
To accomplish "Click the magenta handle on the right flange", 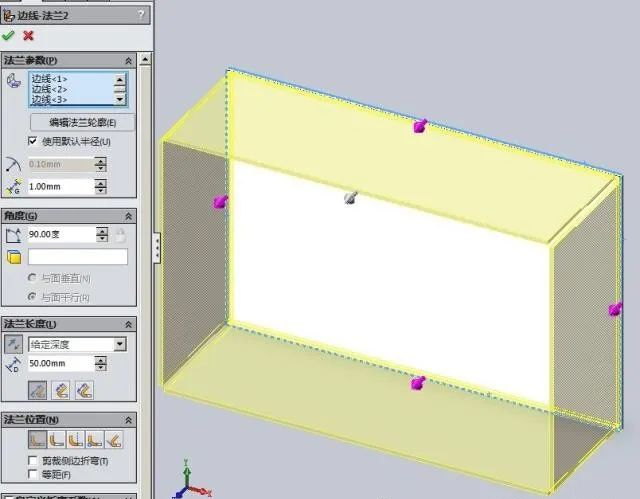I will click(615, 309).
